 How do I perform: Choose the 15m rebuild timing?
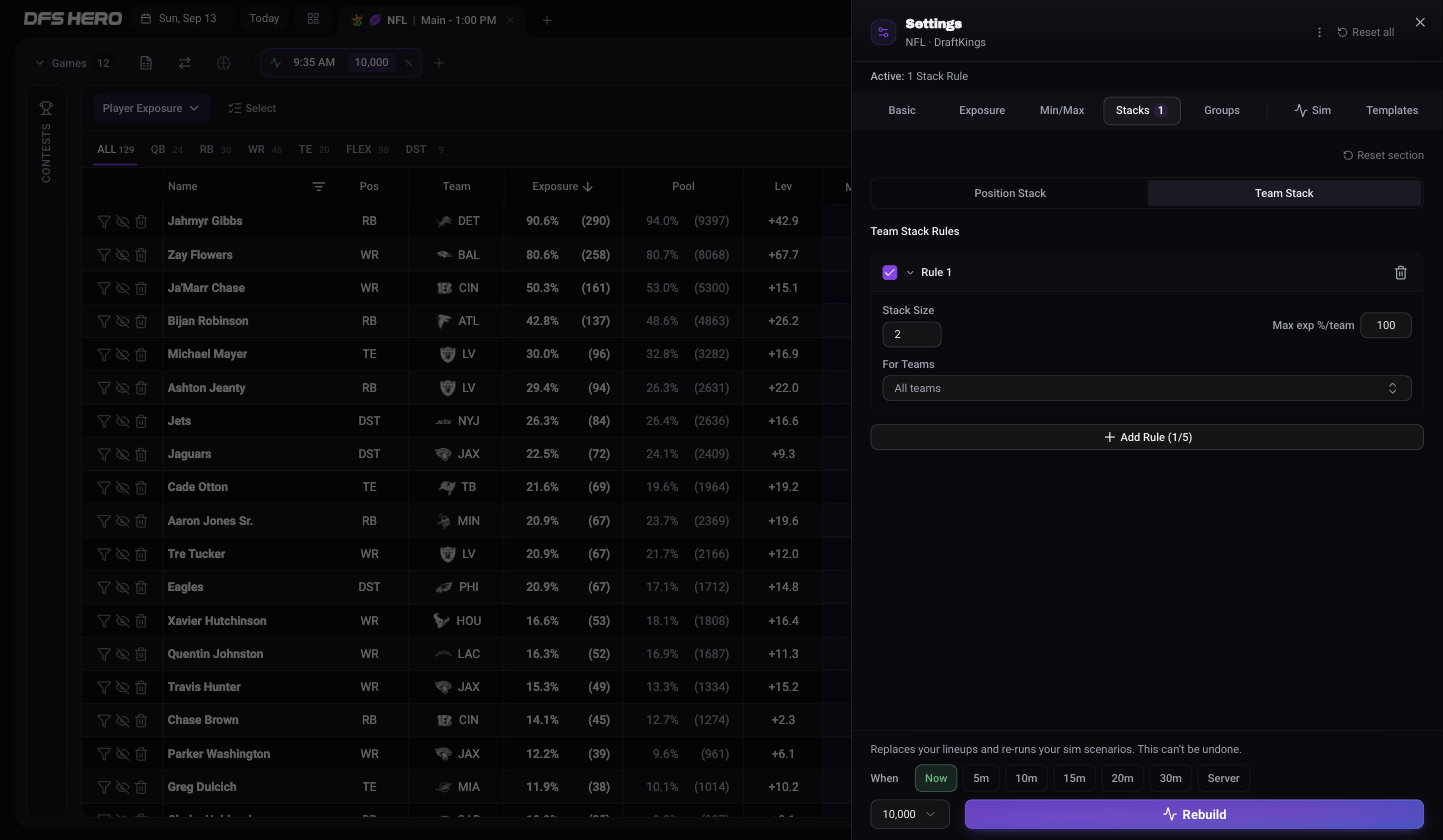[x=1074, y=778]
